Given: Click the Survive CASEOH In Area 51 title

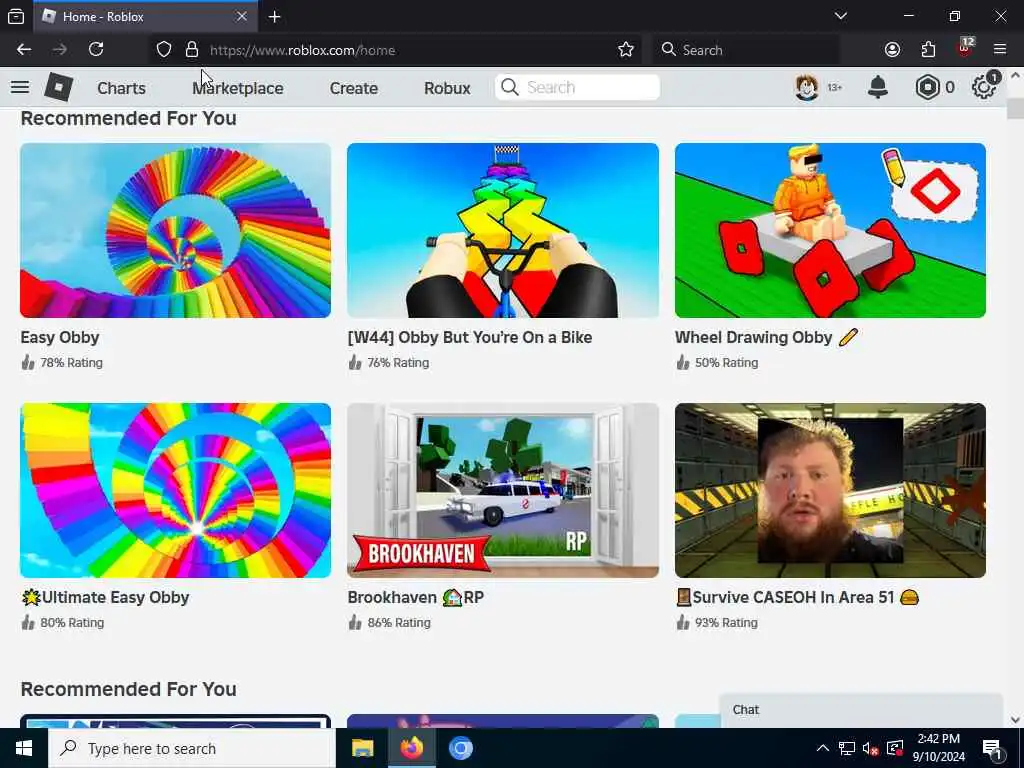Looking at the screenshot, I should [x=797, y=598].
